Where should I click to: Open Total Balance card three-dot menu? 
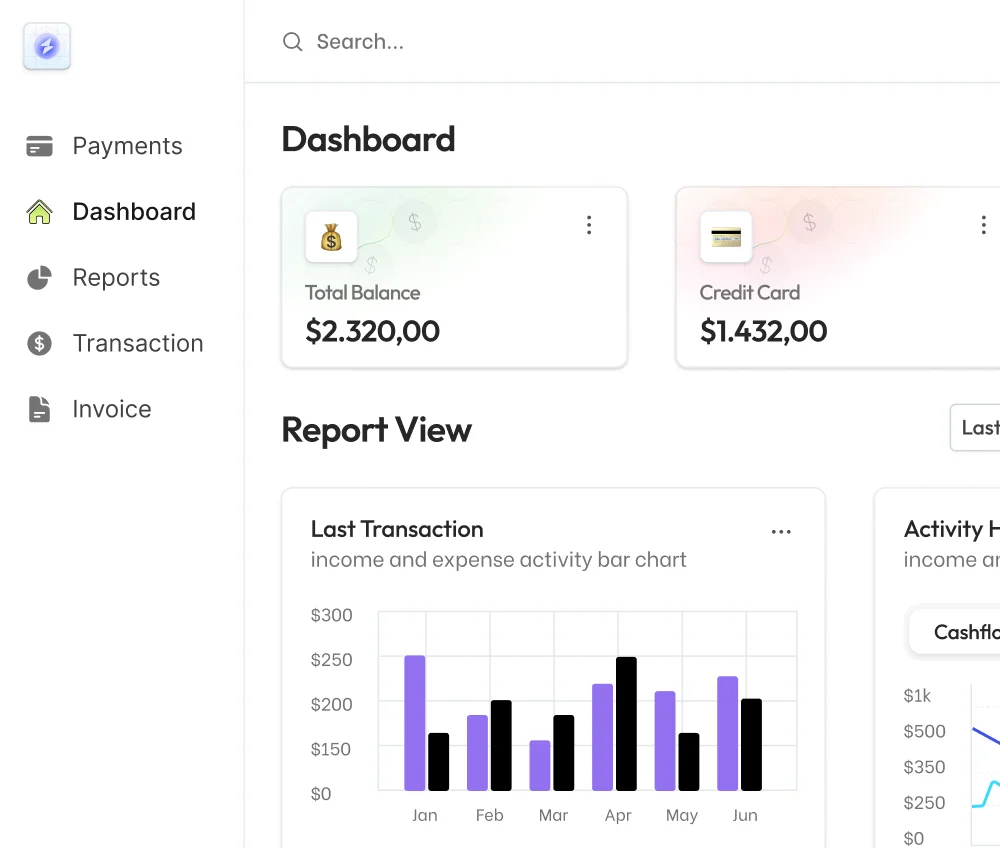point(589,225)
